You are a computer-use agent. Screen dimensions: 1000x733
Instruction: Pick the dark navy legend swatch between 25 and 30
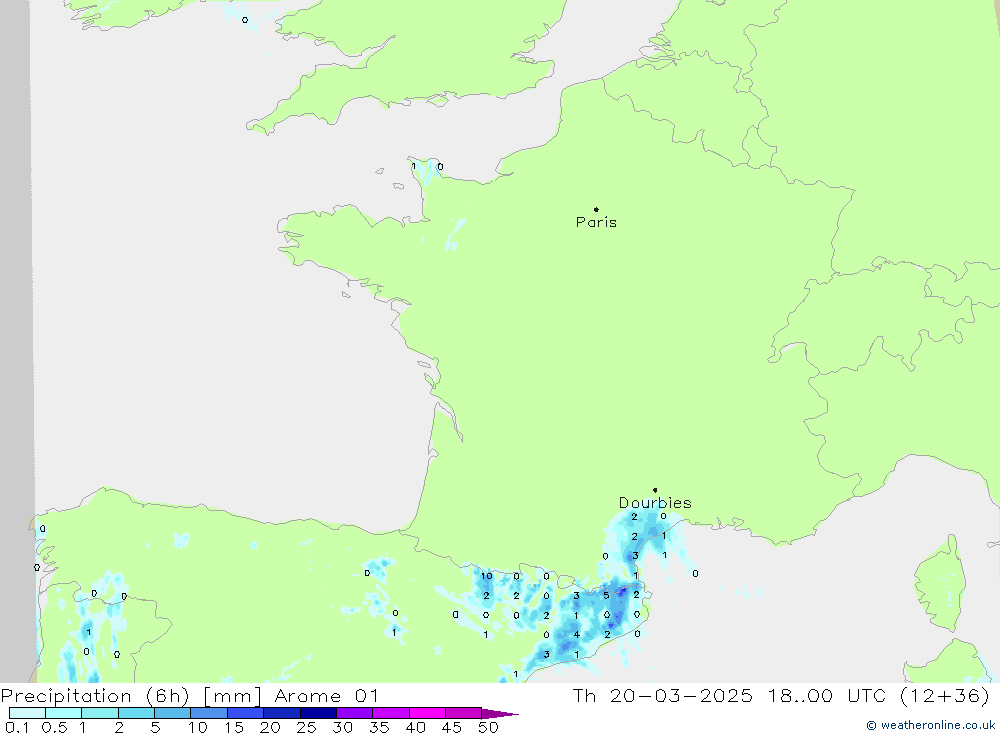(x=318, y=713)
